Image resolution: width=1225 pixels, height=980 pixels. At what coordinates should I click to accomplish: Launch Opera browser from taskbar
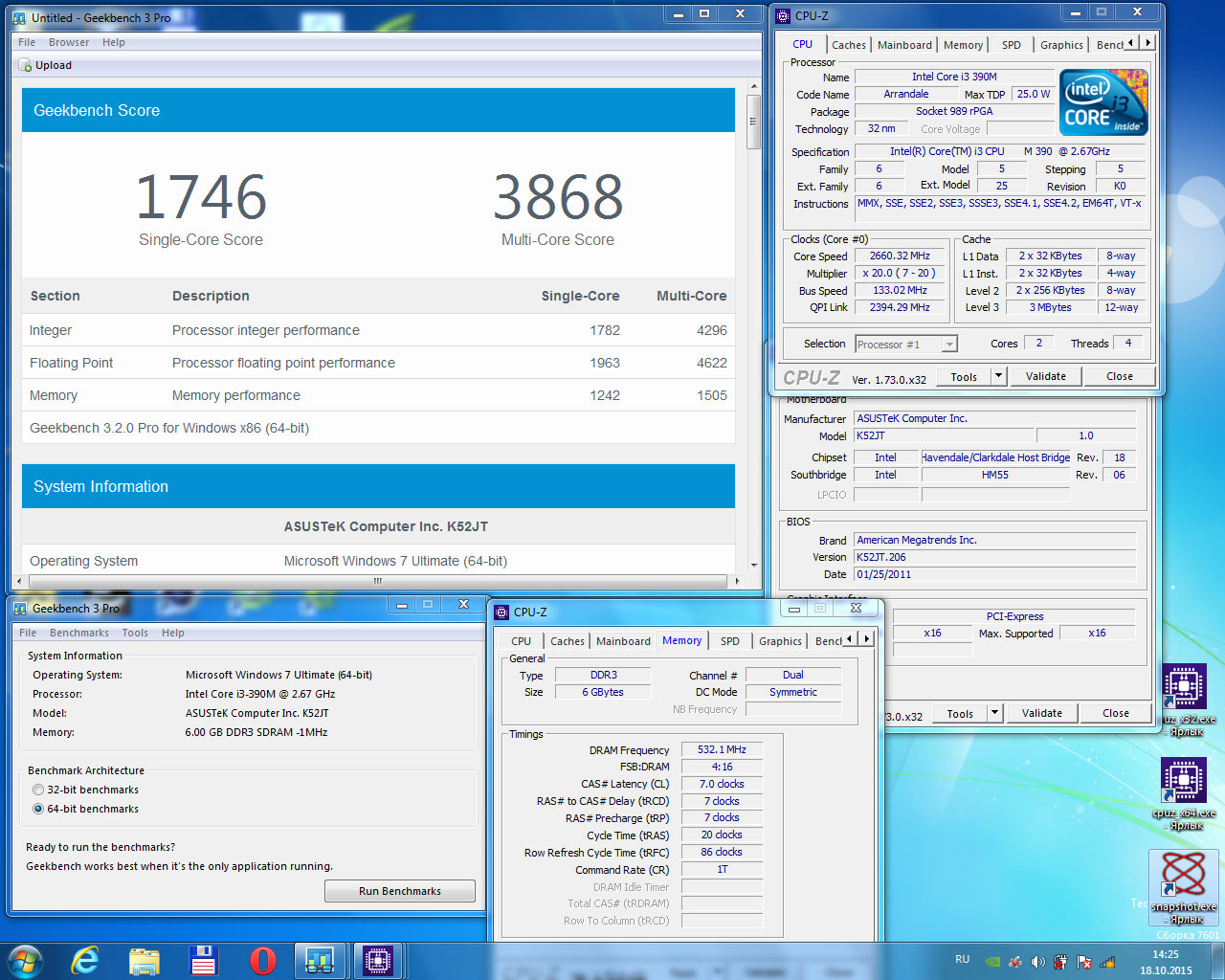(262, 960)
